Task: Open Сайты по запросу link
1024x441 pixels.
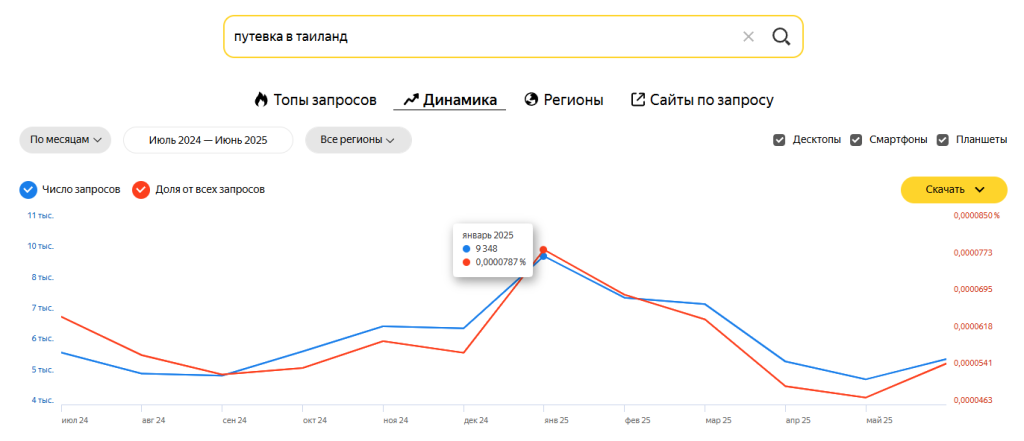Action: pos(711,100)
